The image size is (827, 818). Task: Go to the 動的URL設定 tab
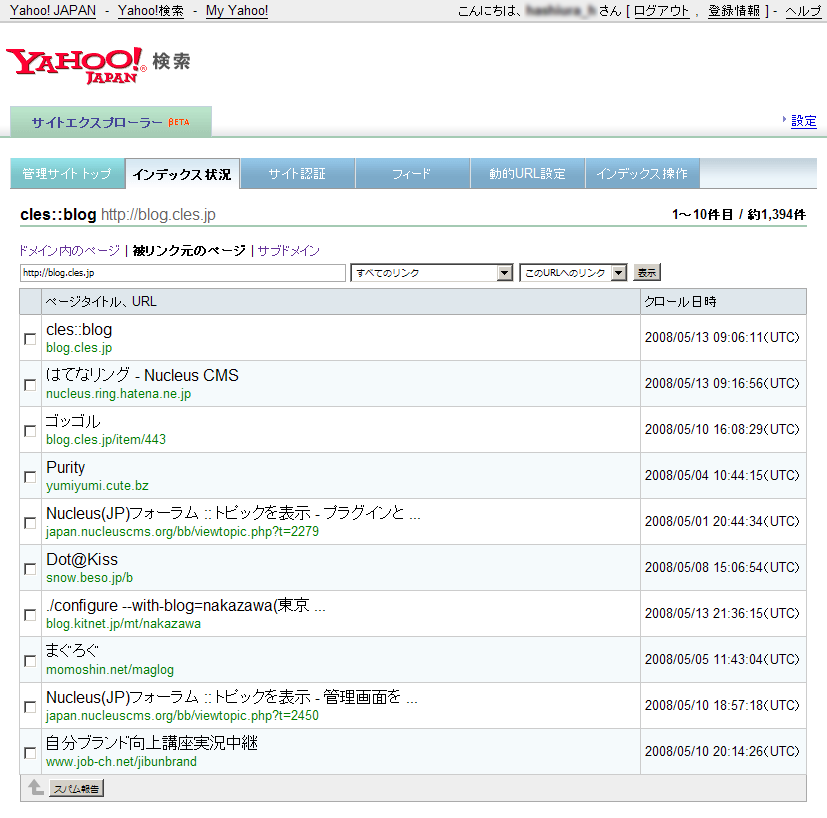pos(527,174)
